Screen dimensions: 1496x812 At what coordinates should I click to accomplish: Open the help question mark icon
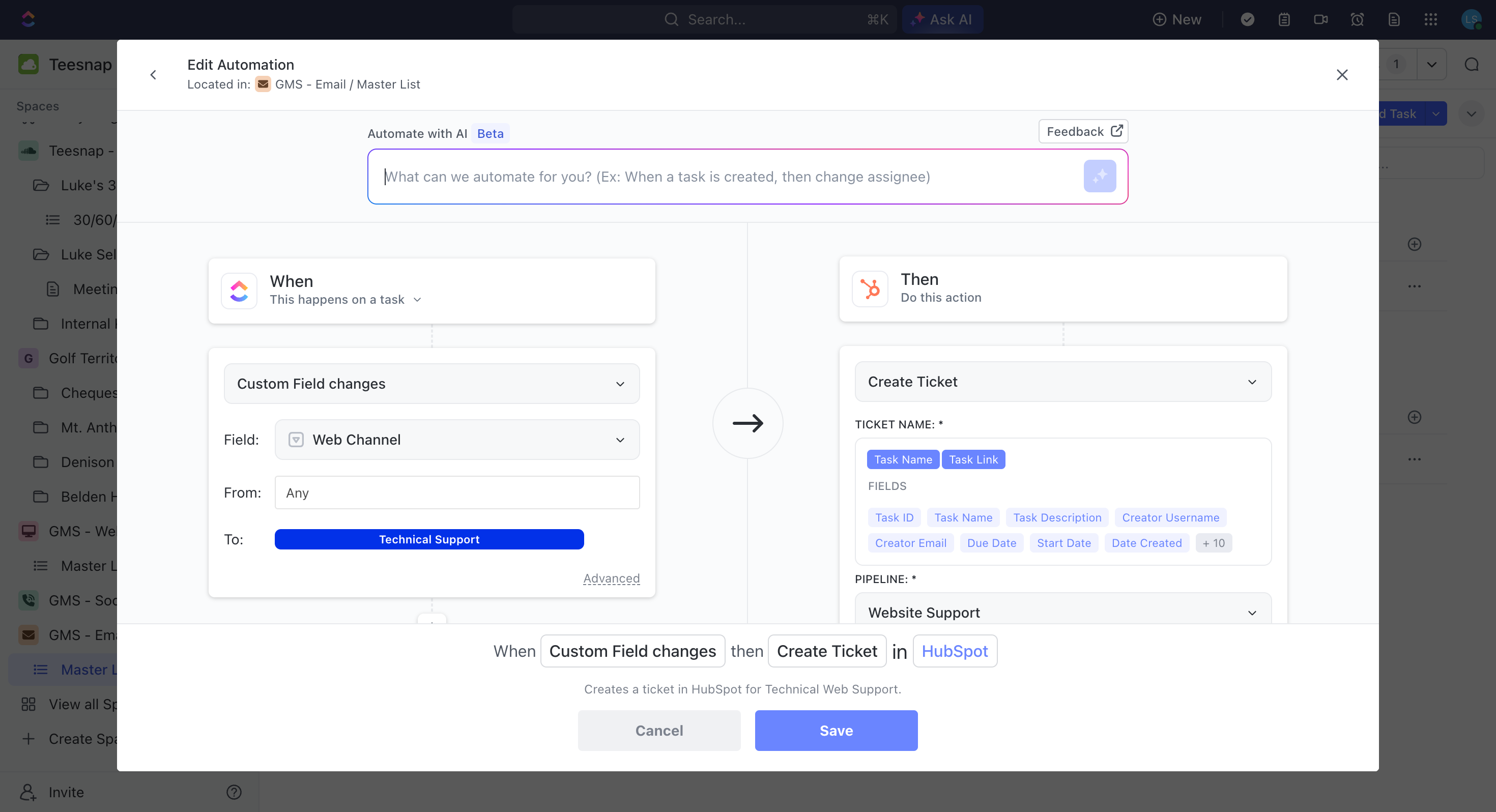234,792
